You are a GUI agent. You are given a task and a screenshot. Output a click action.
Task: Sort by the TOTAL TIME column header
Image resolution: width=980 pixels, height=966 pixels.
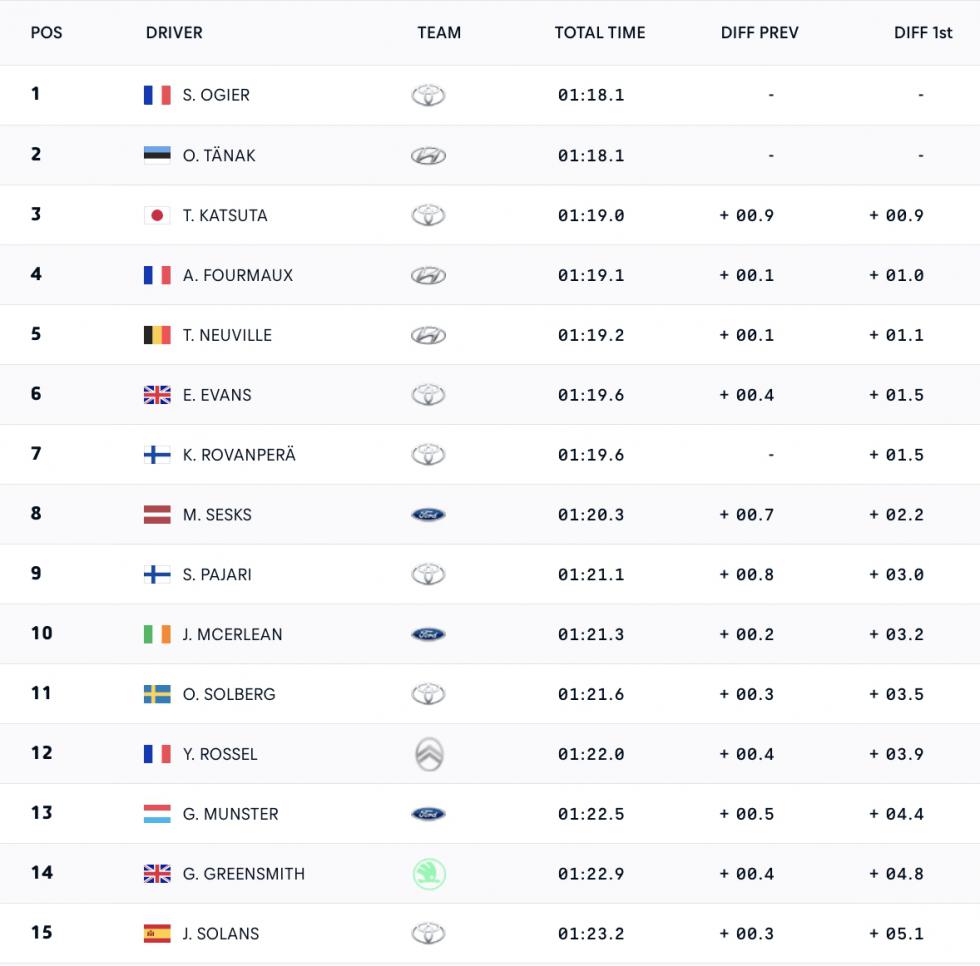[599, 32]
